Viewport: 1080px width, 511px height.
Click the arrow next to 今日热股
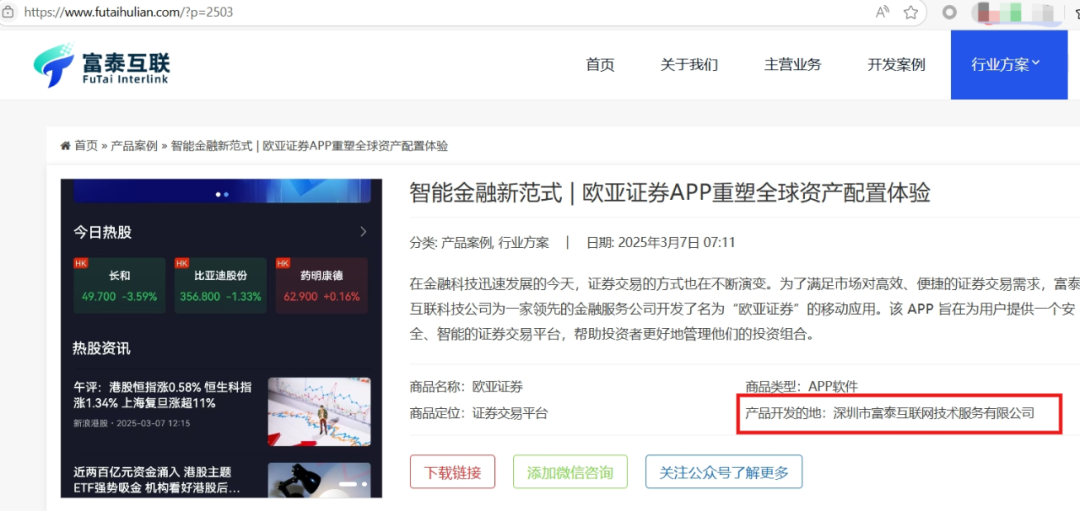tap(363, 232)
